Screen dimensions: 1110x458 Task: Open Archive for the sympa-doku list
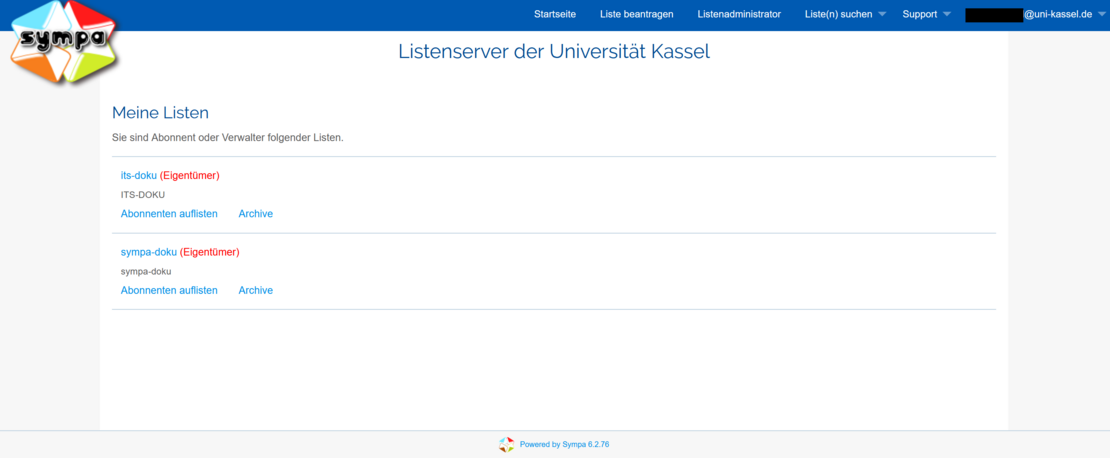pos(256,290)
